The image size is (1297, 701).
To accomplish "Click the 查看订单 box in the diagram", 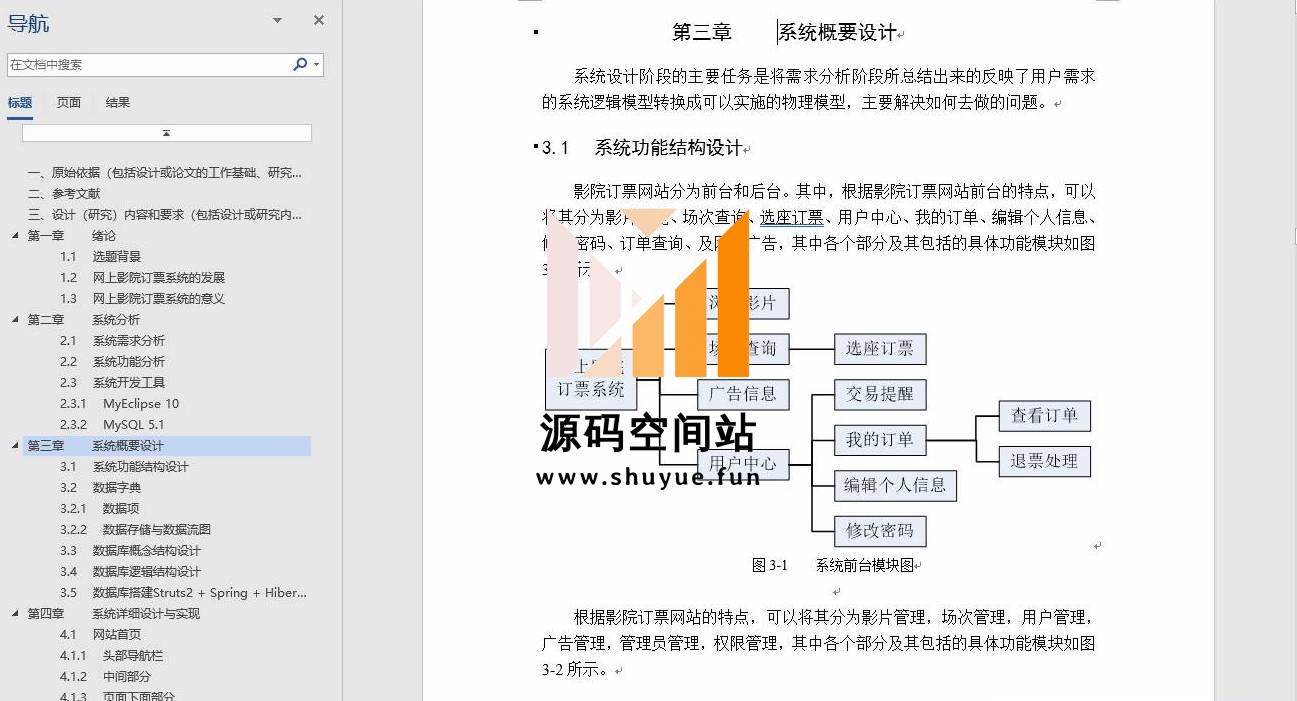I will click(x=1044, y=416).
